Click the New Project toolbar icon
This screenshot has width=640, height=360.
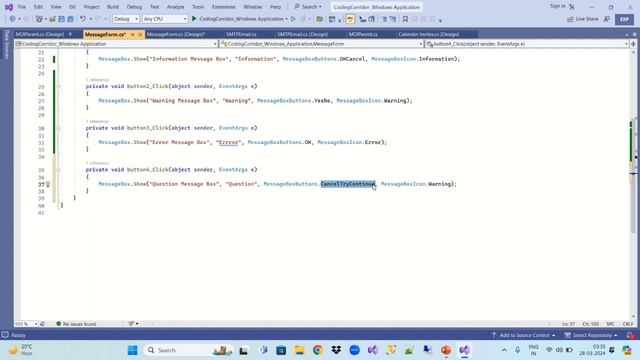coord(39,19)
